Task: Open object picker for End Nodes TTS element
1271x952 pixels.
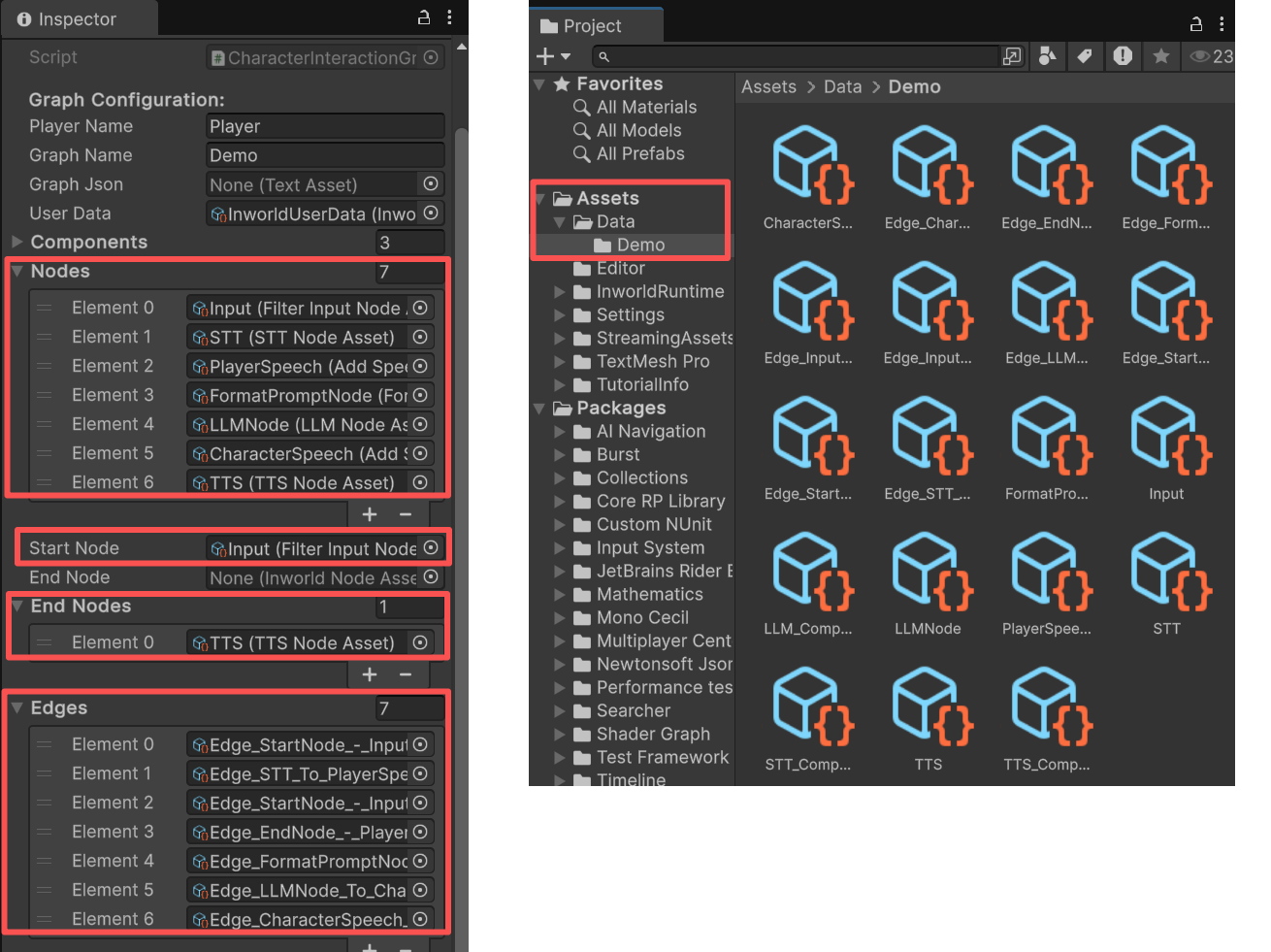Action: [420, 642]
